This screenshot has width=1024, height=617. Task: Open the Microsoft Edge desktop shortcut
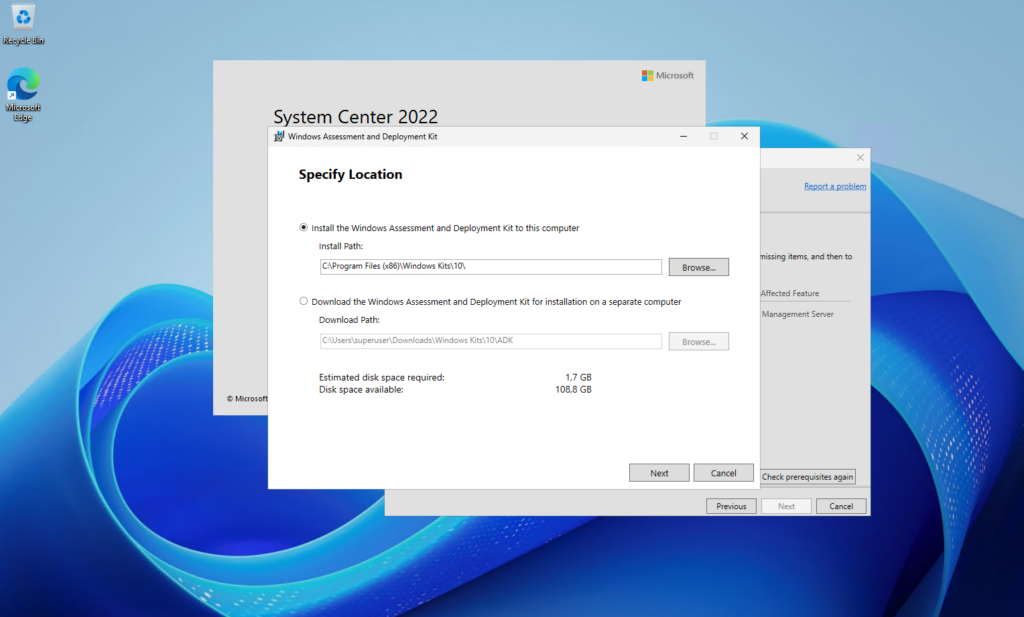23,95
